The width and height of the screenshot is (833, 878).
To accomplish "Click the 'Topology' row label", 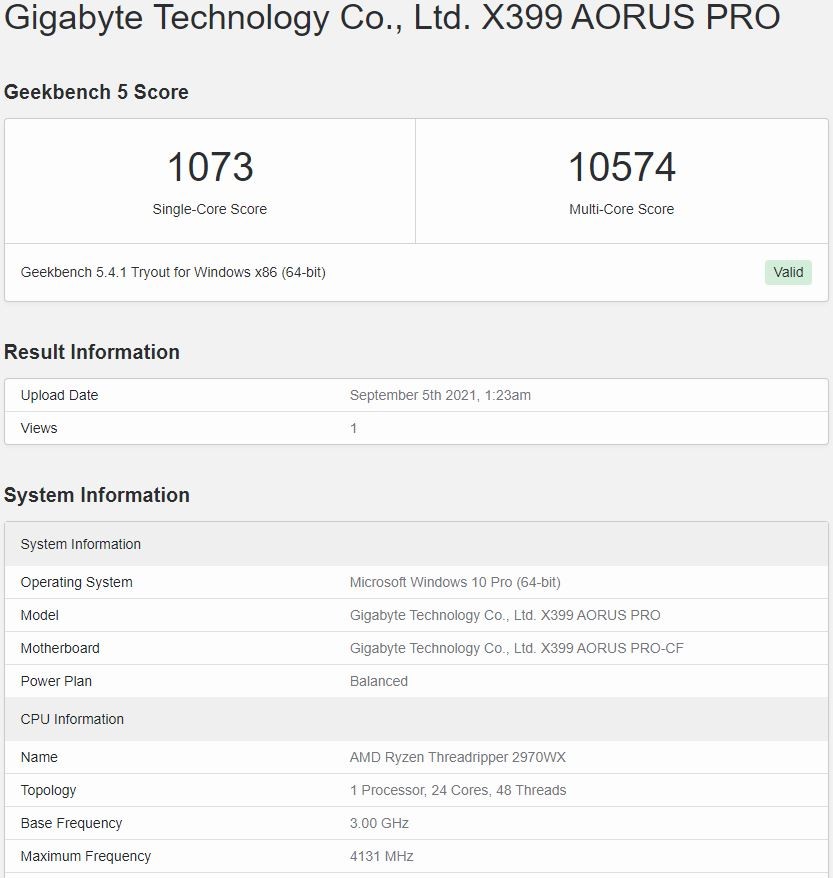I will tap(48, 790).
